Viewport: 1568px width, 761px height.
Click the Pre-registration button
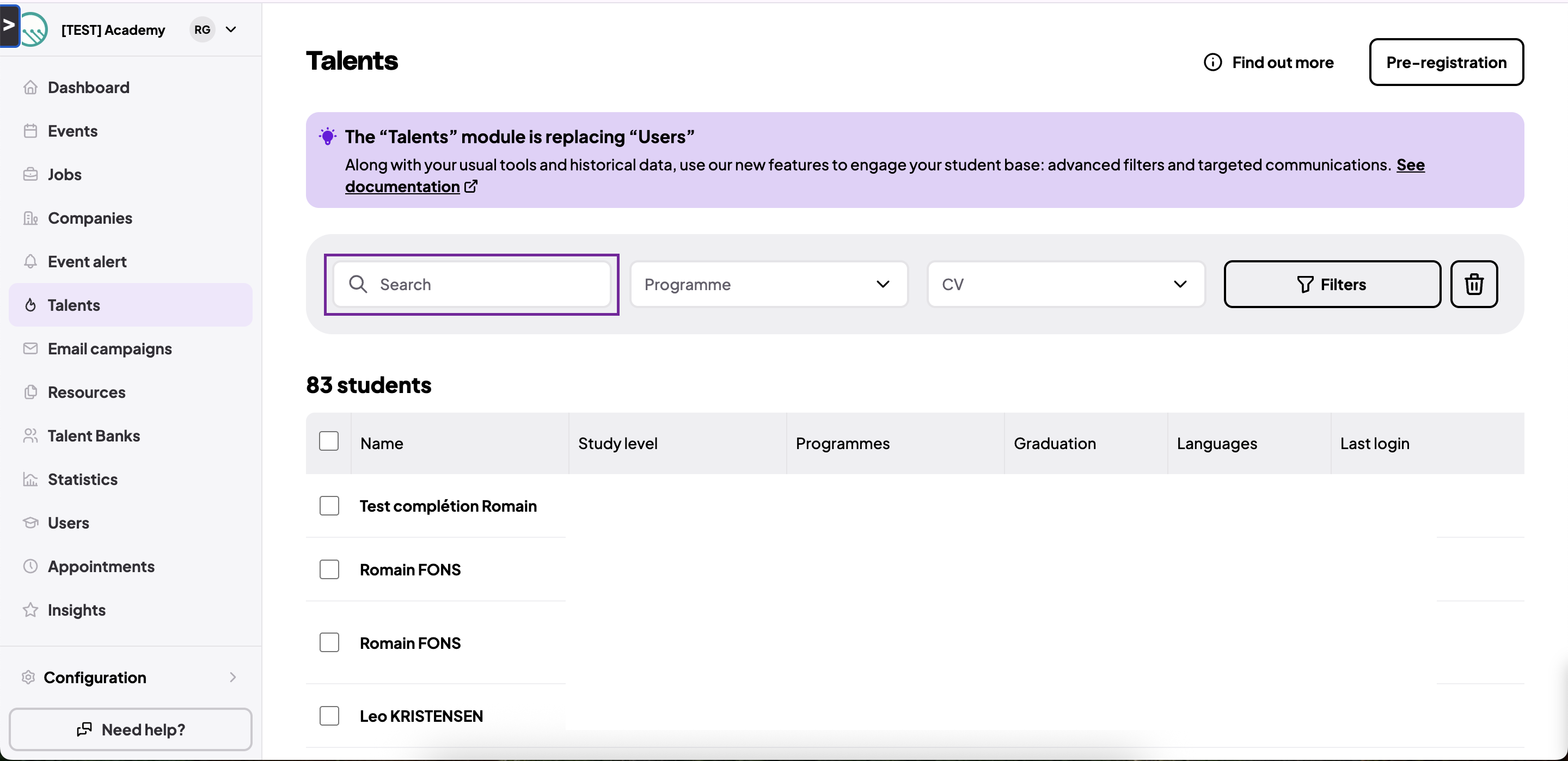(1446, 62)
